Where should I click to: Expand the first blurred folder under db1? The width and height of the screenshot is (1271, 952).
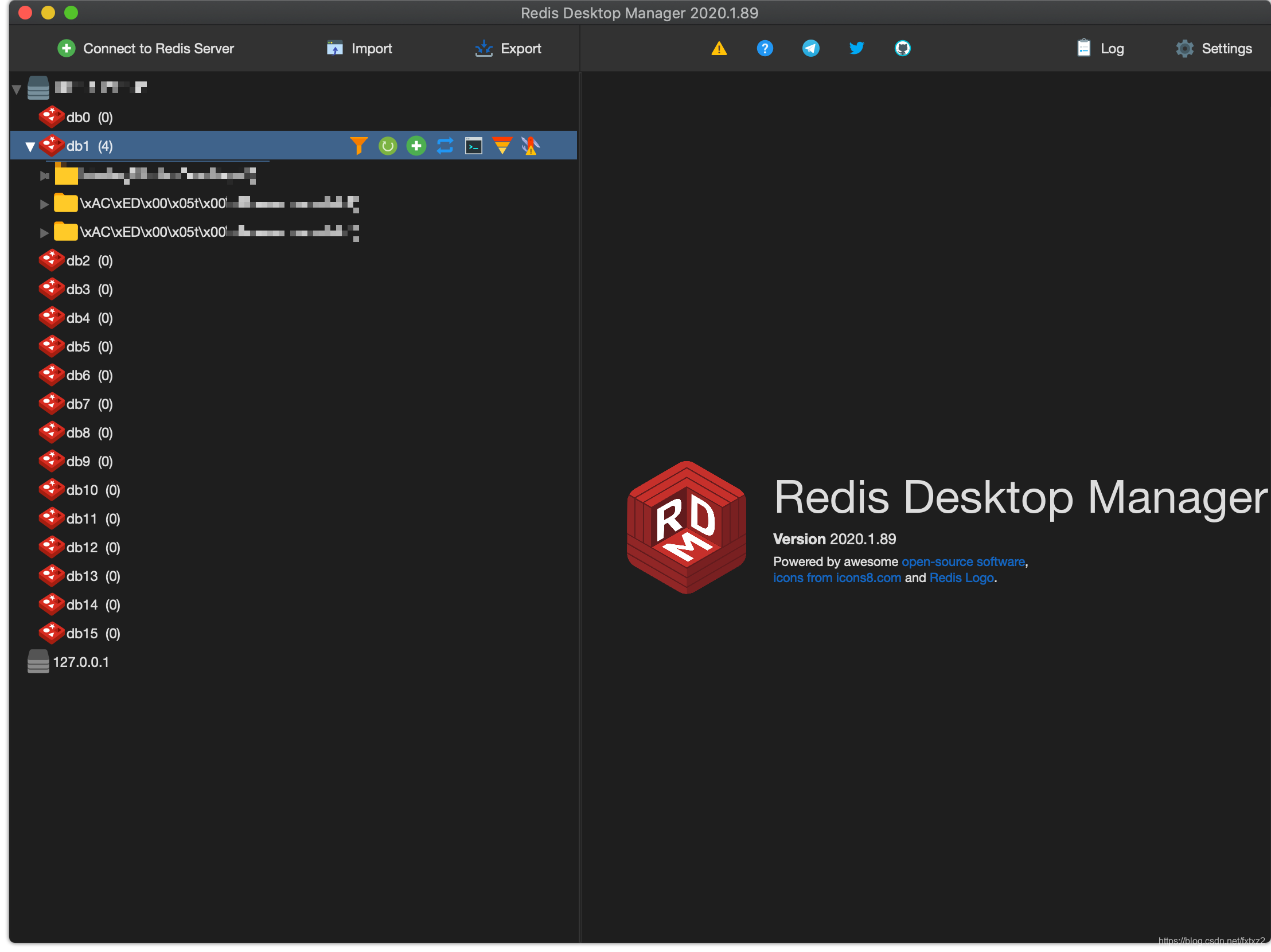(44, 176)
